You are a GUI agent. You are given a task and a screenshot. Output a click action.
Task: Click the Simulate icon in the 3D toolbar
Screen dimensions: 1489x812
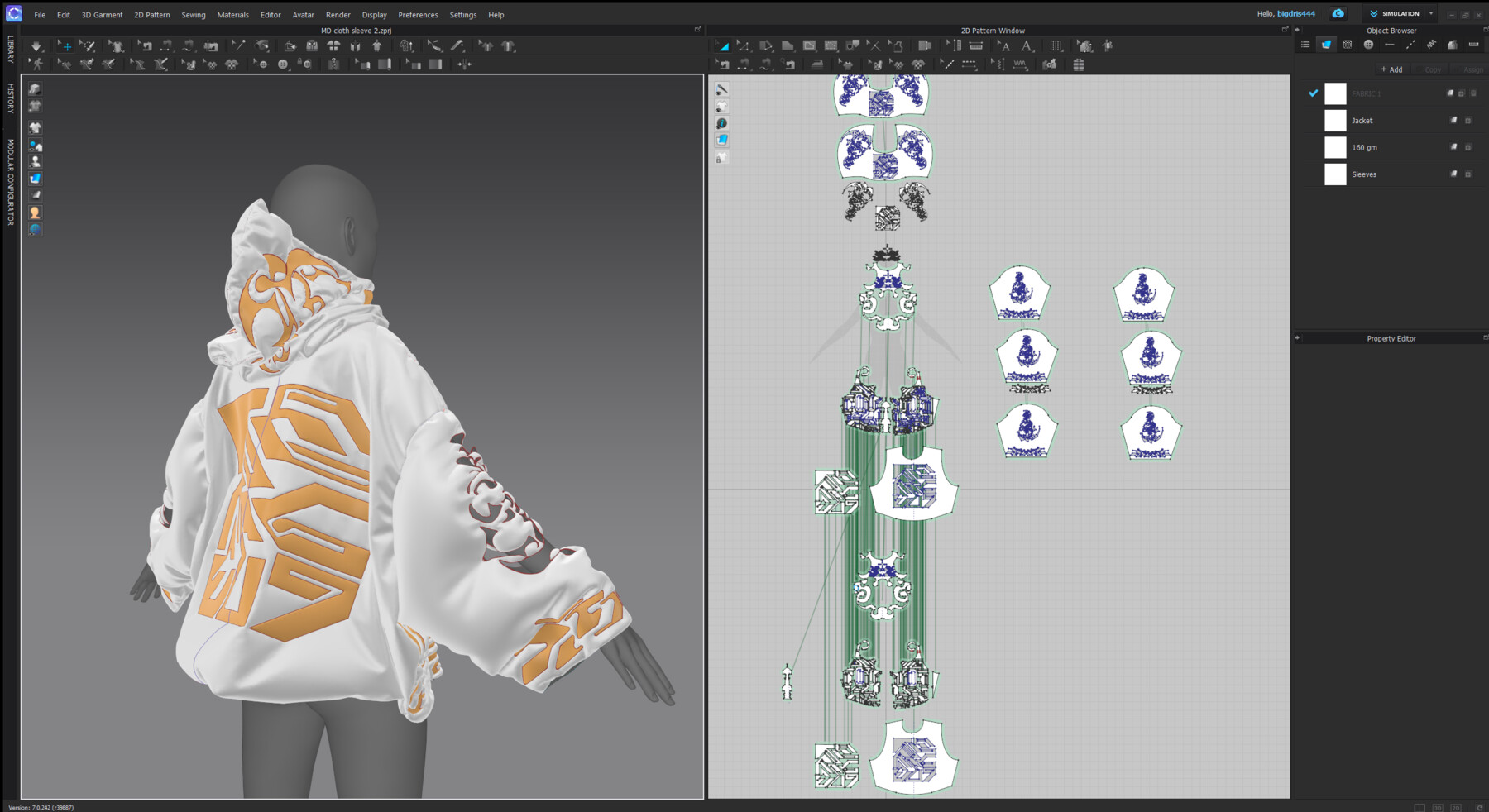36,45
